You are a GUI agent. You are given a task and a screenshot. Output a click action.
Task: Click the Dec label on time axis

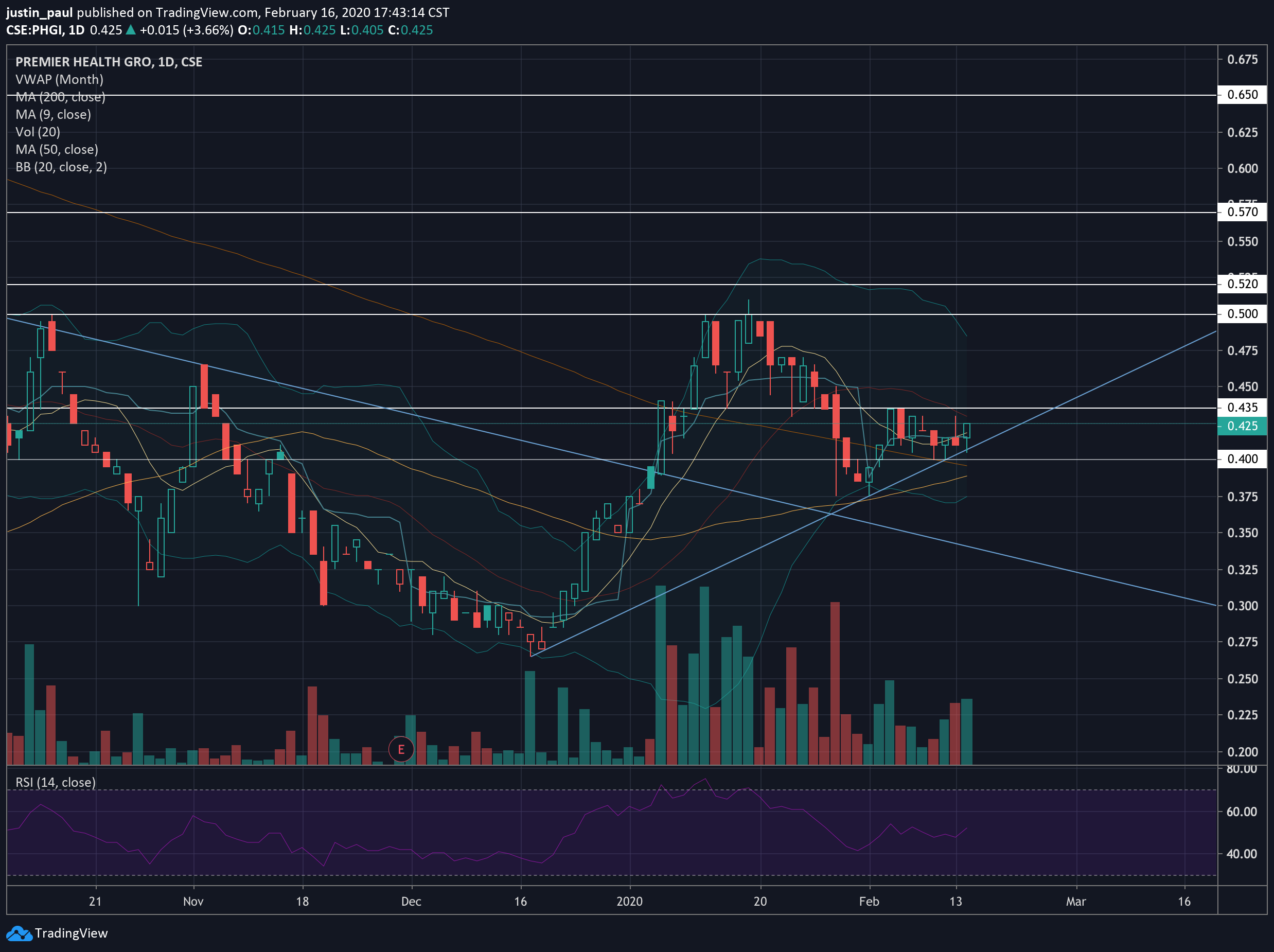coord(411,902)
